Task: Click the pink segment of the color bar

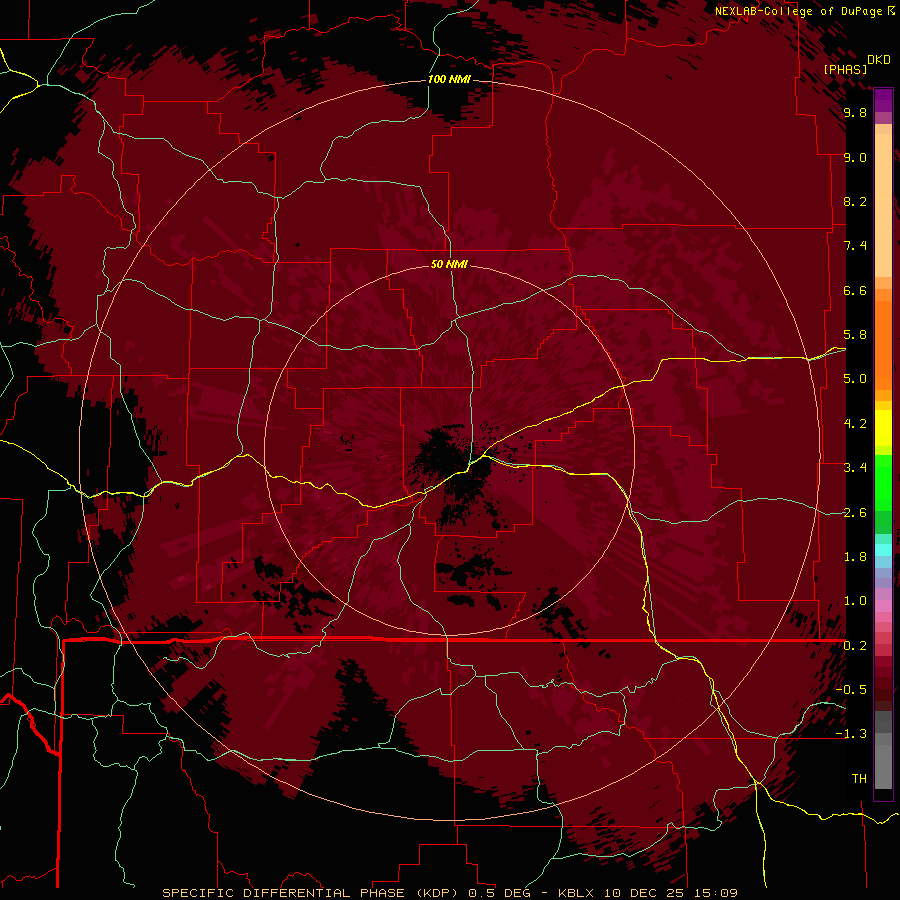Action: (x=883, y=606)
